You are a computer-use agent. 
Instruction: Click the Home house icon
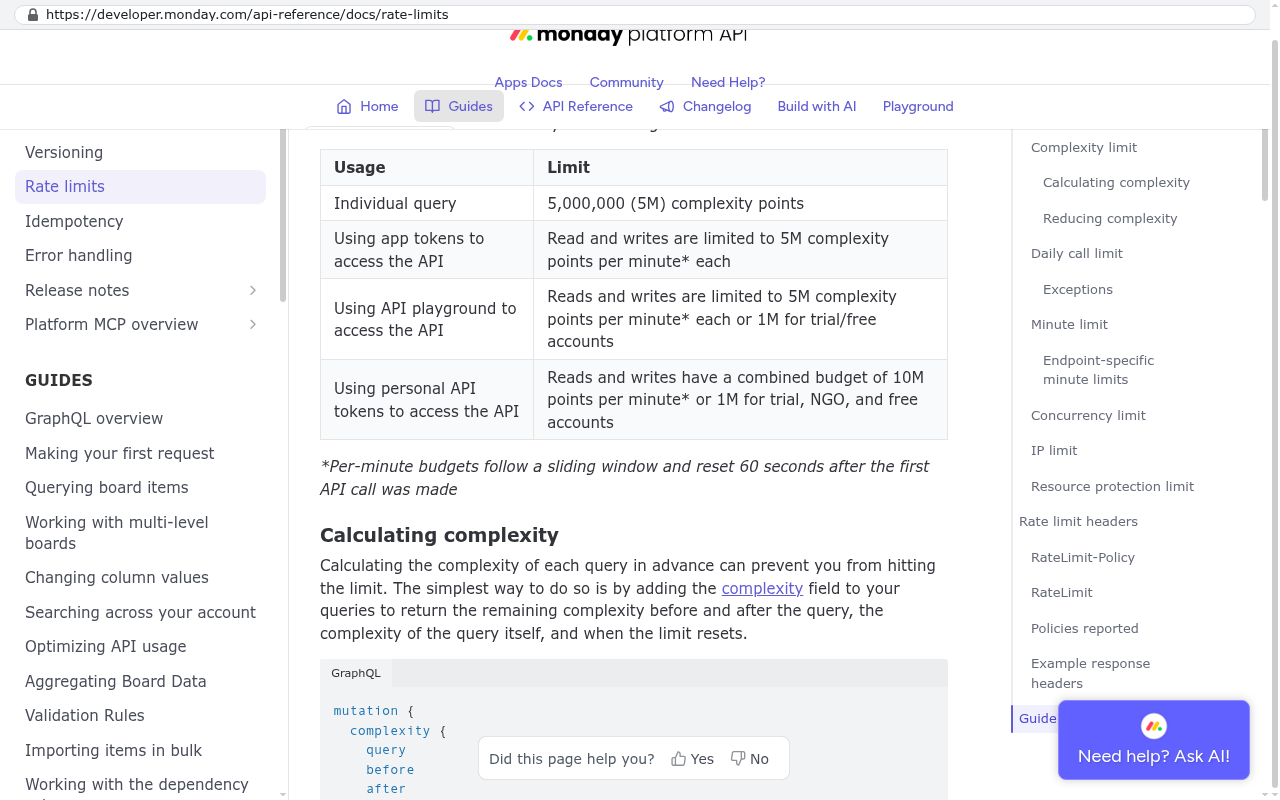coord(344,106)
